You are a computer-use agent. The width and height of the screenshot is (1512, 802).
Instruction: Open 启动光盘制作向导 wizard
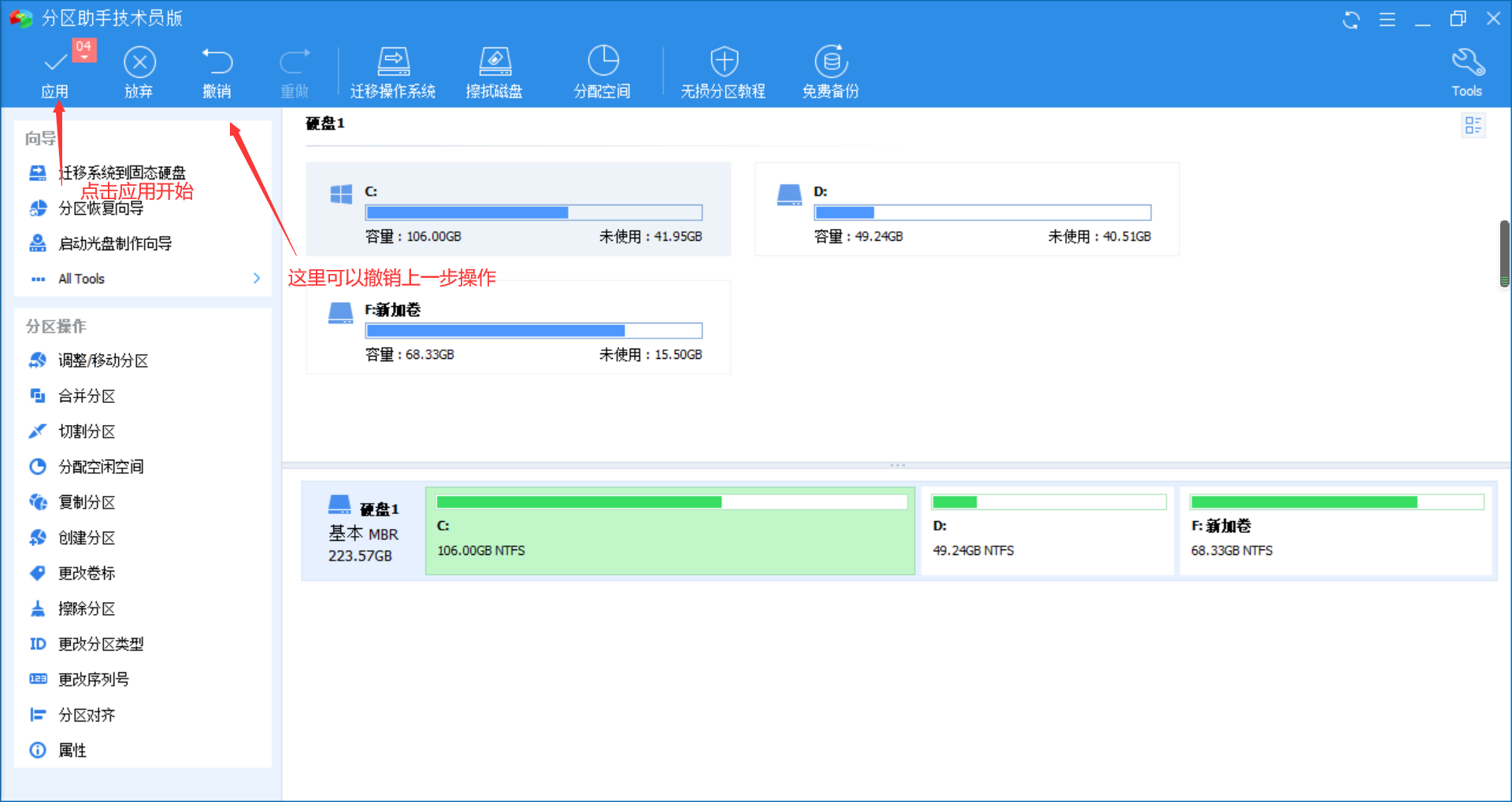115,243
